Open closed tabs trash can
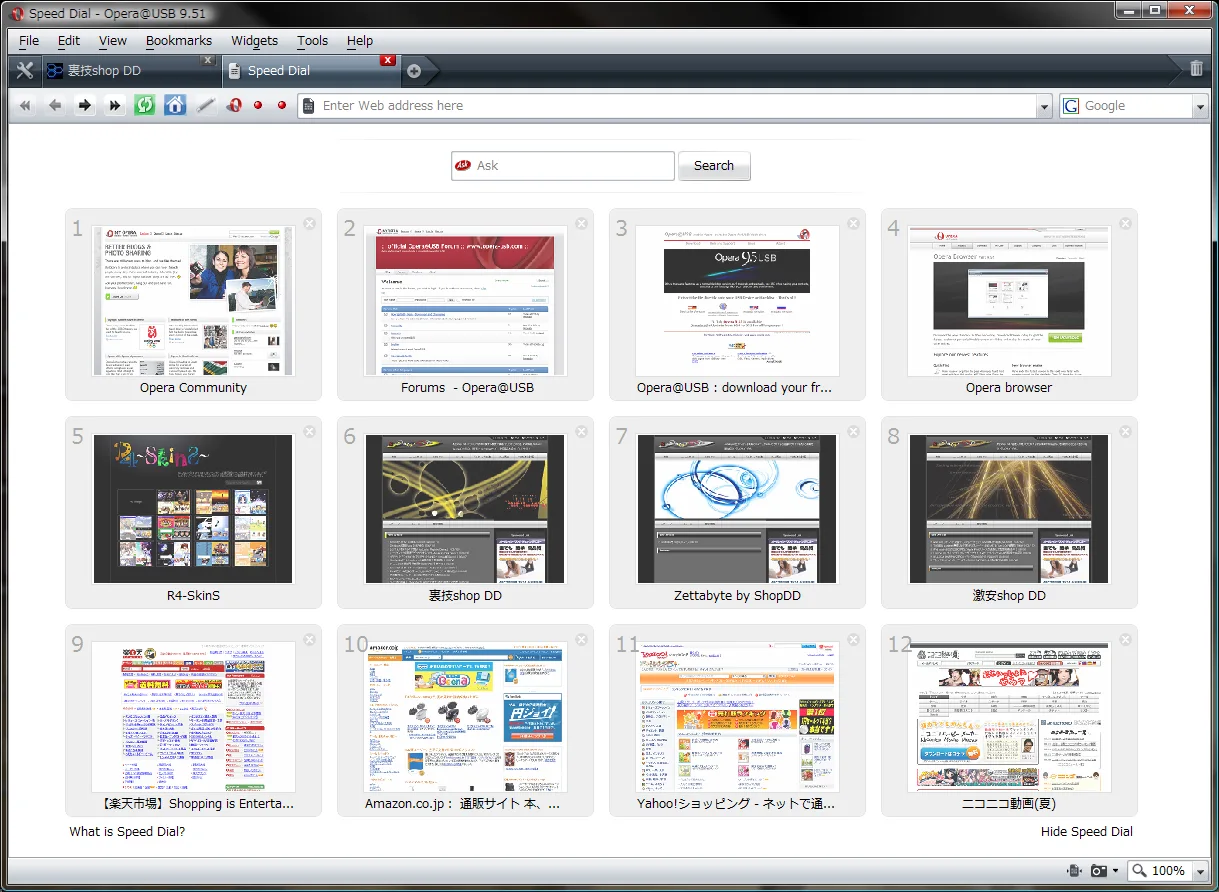The image size is (1219, 892). pyautogui.click(x=1196, y=69)
